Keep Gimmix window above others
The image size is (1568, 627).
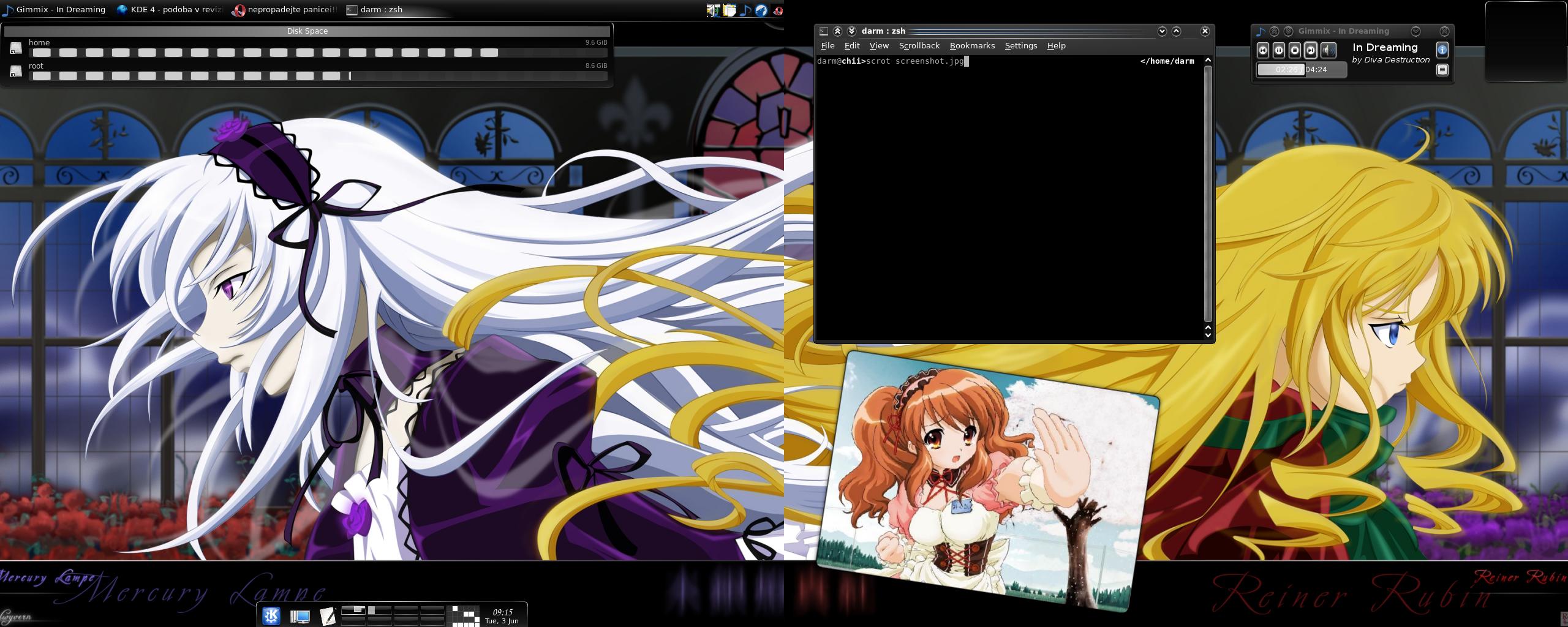click(x=1275, y=31)
